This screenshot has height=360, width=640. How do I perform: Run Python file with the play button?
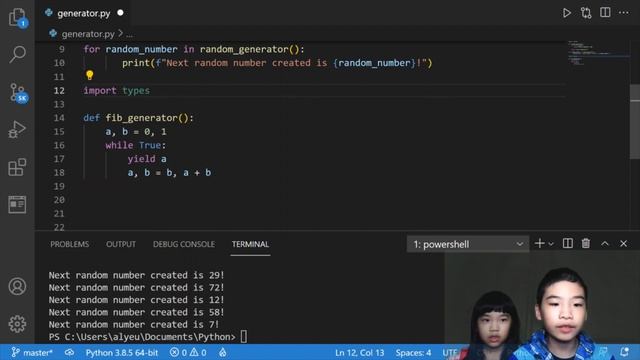click(x=567, y=13)
